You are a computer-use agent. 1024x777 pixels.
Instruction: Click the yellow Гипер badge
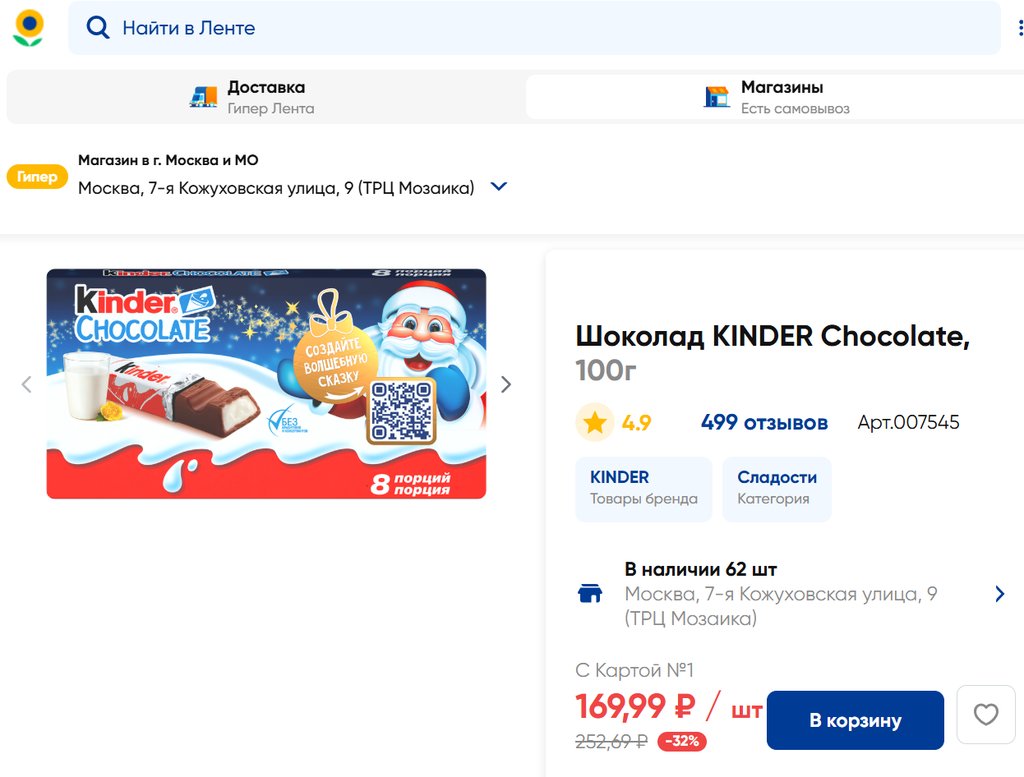pos(37,177)
